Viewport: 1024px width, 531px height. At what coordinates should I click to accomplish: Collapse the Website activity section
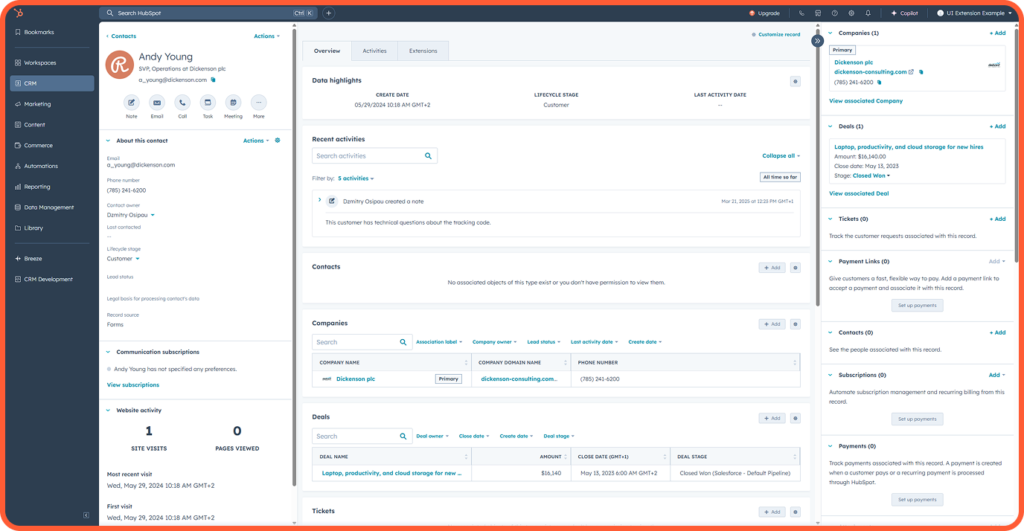pyautogui.click(x=108, y=410)
